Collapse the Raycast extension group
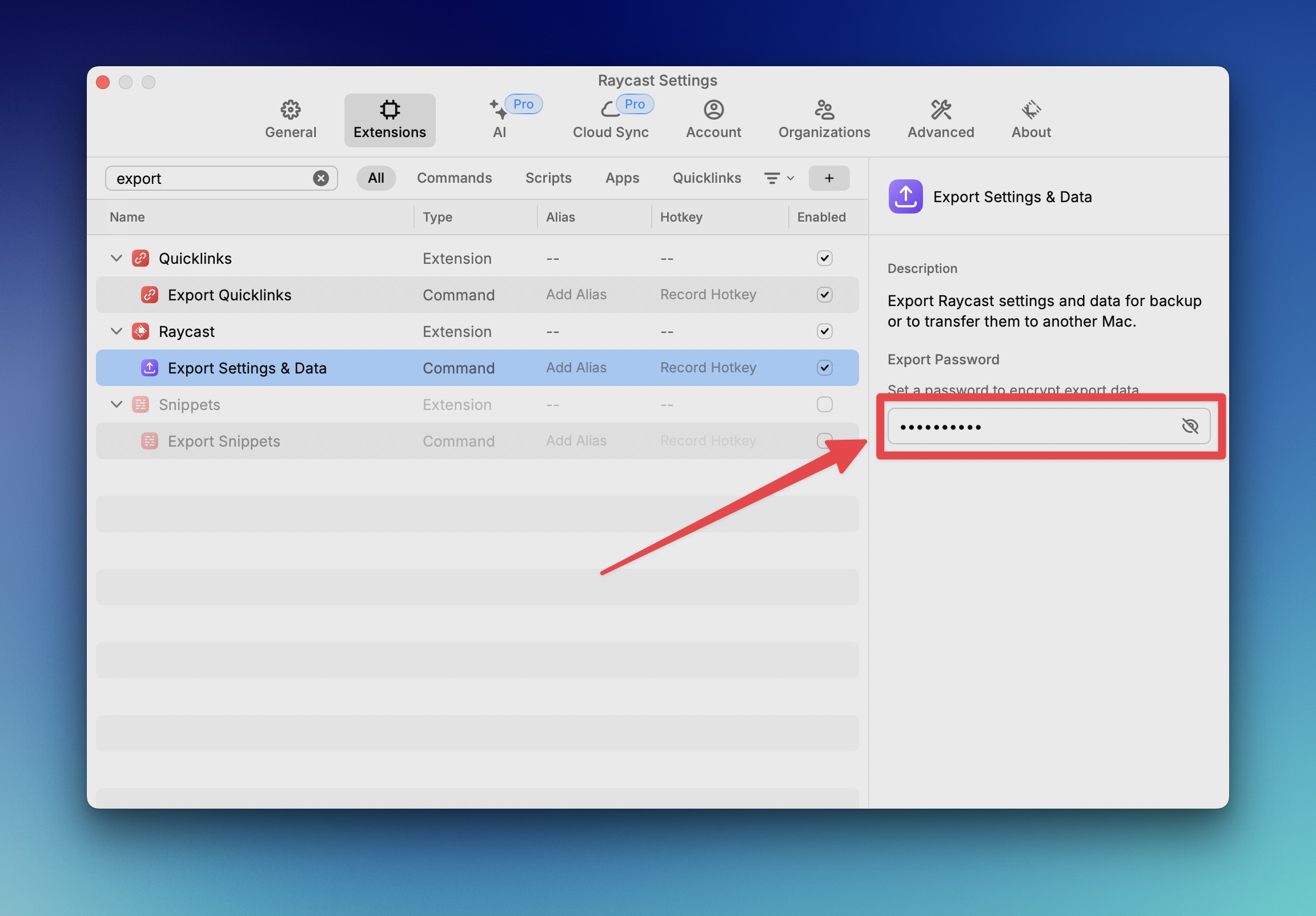 pos(117,331)
